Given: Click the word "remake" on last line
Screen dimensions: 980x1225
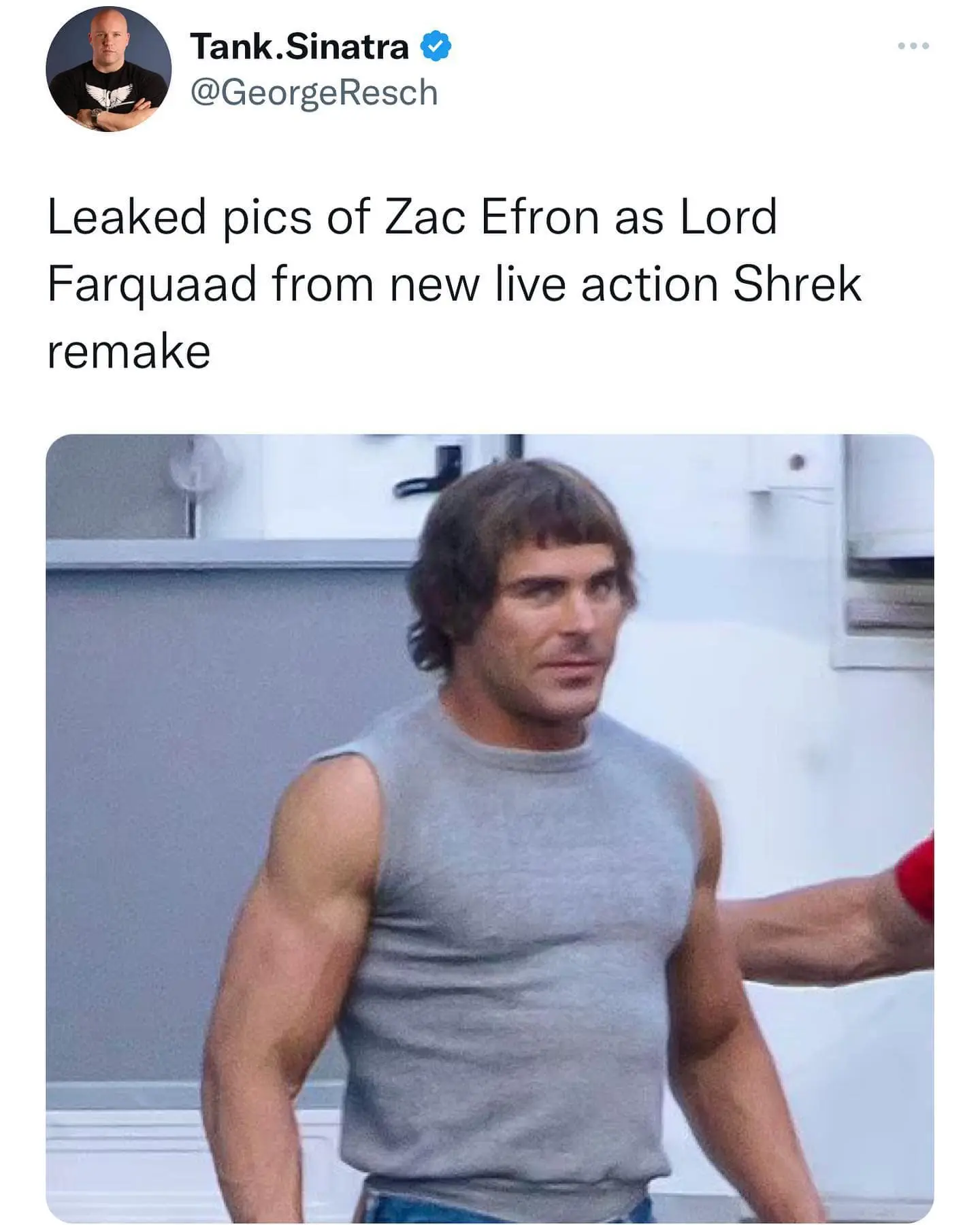Looking at the screenshot, I should point(129,352).
